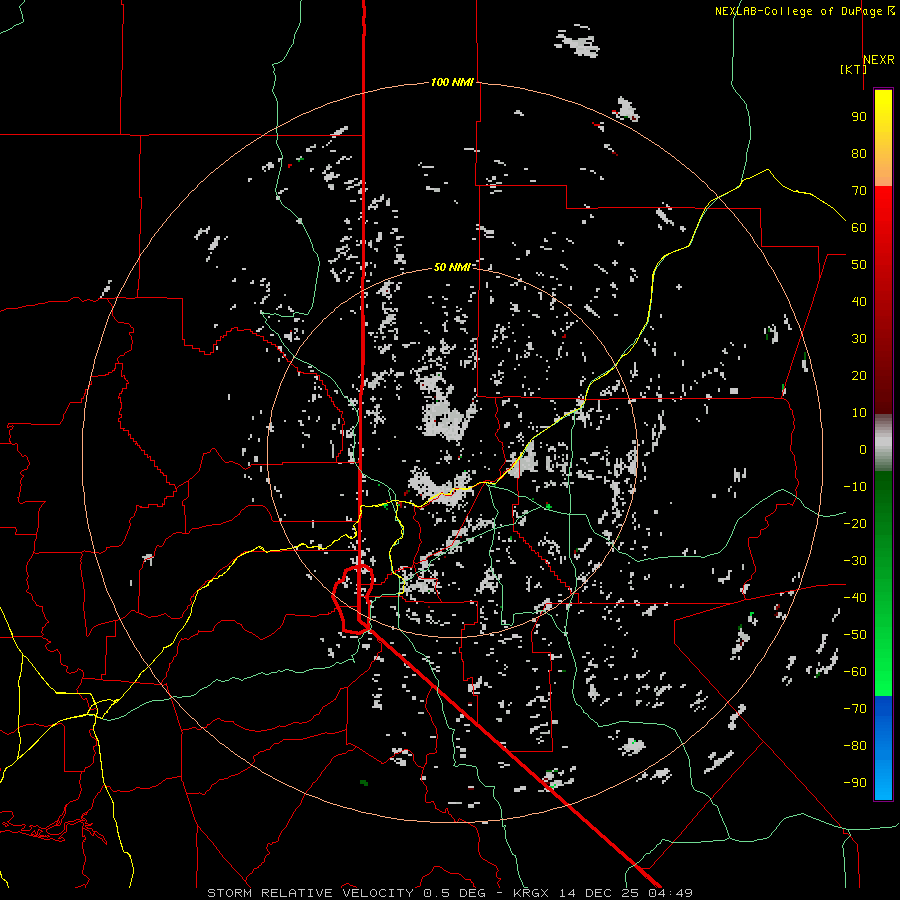The width and height of the screenshot is (900, 900).
Task: Click the 70 value on velocity scale
Action: 859,191
